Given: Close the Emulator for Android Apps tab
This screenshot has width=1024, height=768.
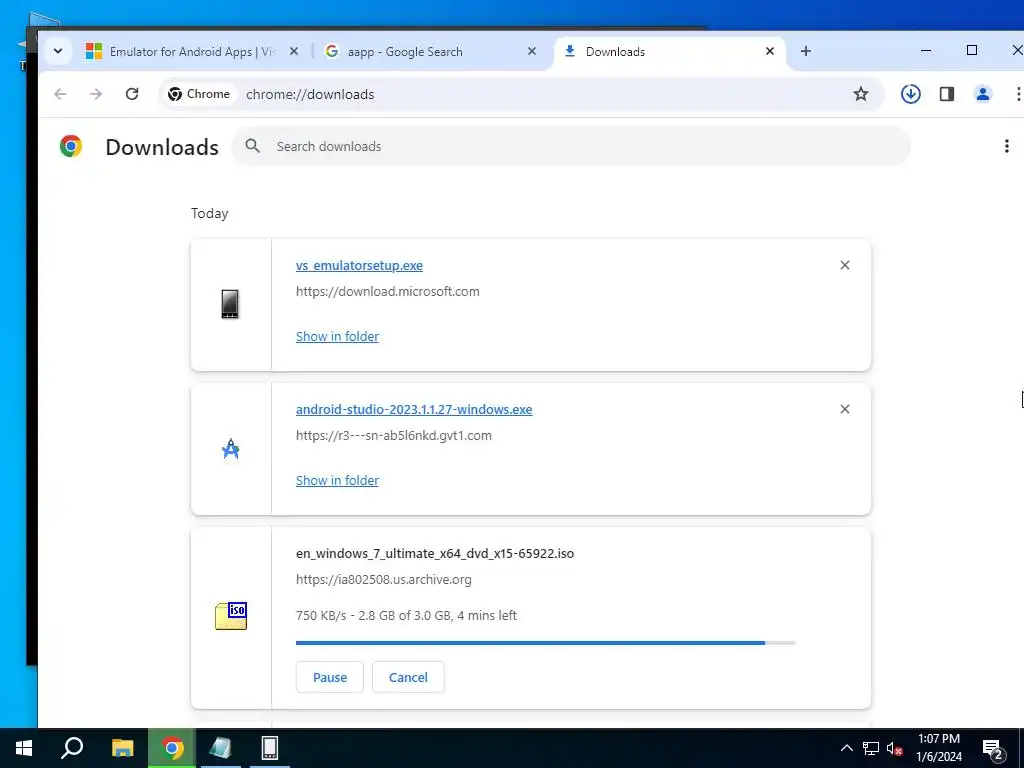Looking at the screenshot, I should coord(294,51).
